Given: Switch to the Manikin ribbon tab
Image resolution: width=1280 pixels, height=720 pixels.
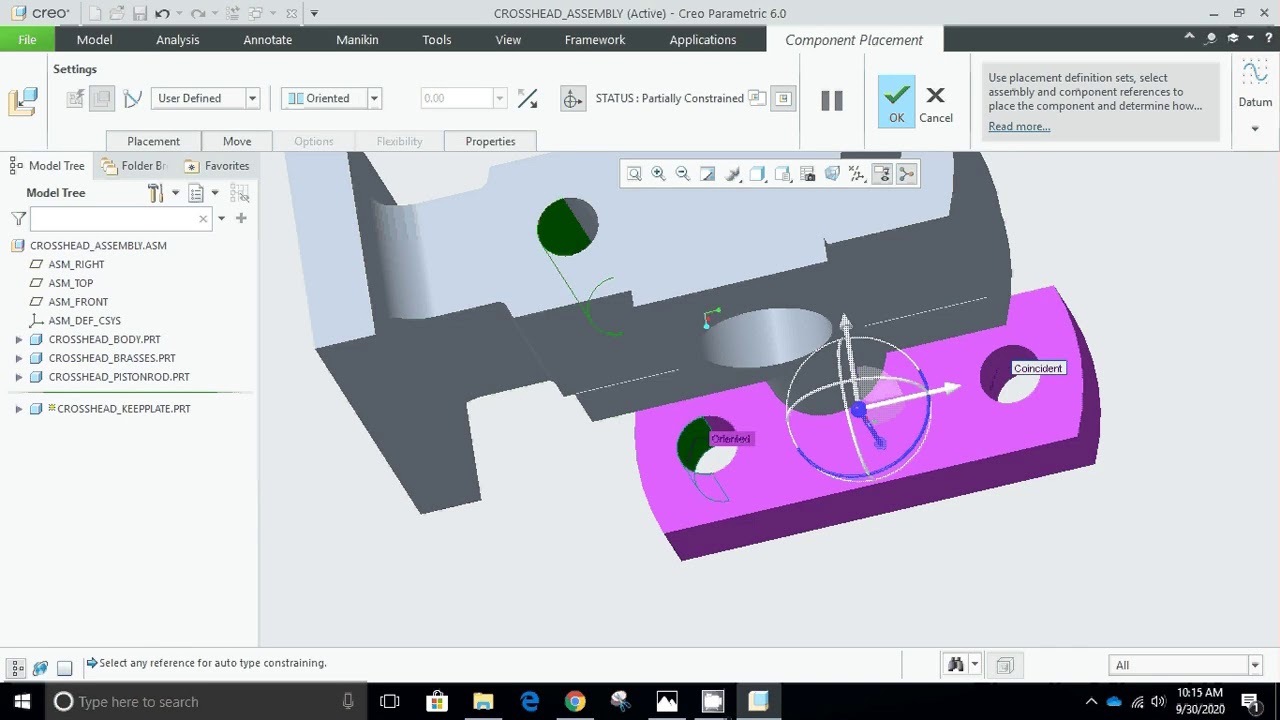Looking at the screenshot, I should pyautogui.click(x=357, y=39).
